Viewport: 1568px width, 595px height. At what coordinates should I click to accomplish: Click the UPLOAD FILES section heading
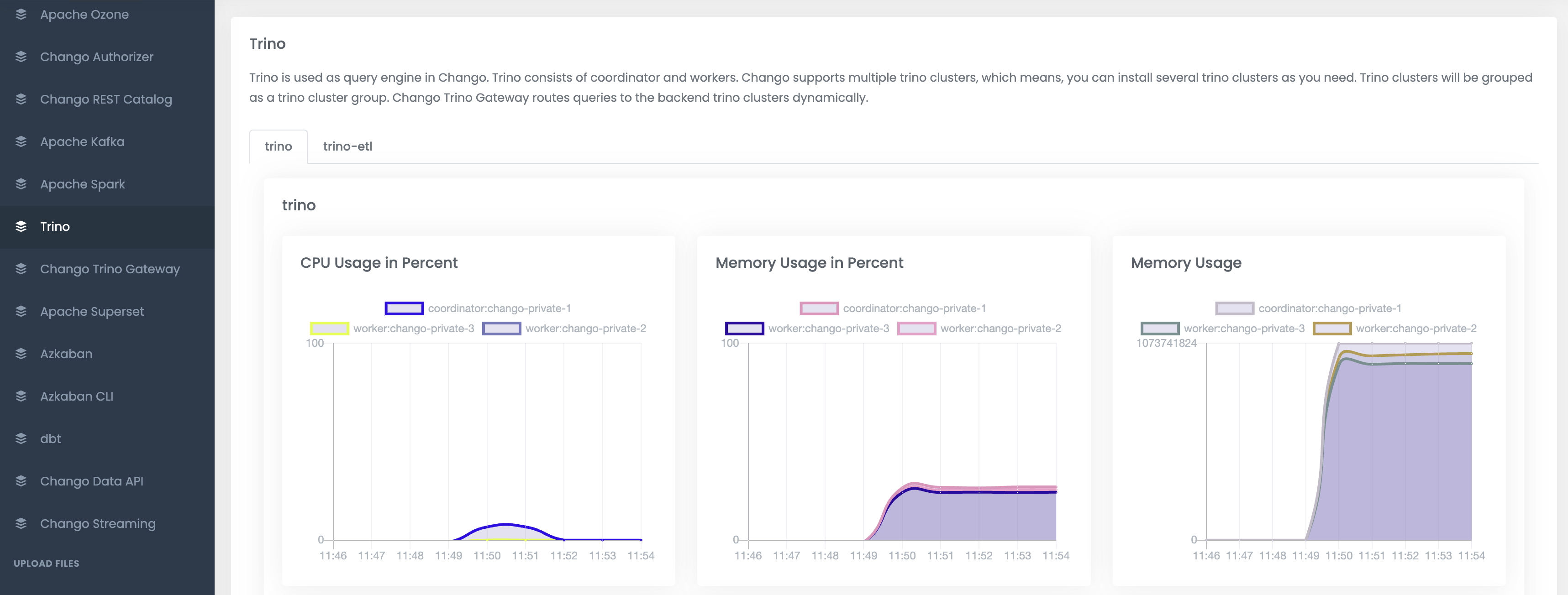point(46,564)
